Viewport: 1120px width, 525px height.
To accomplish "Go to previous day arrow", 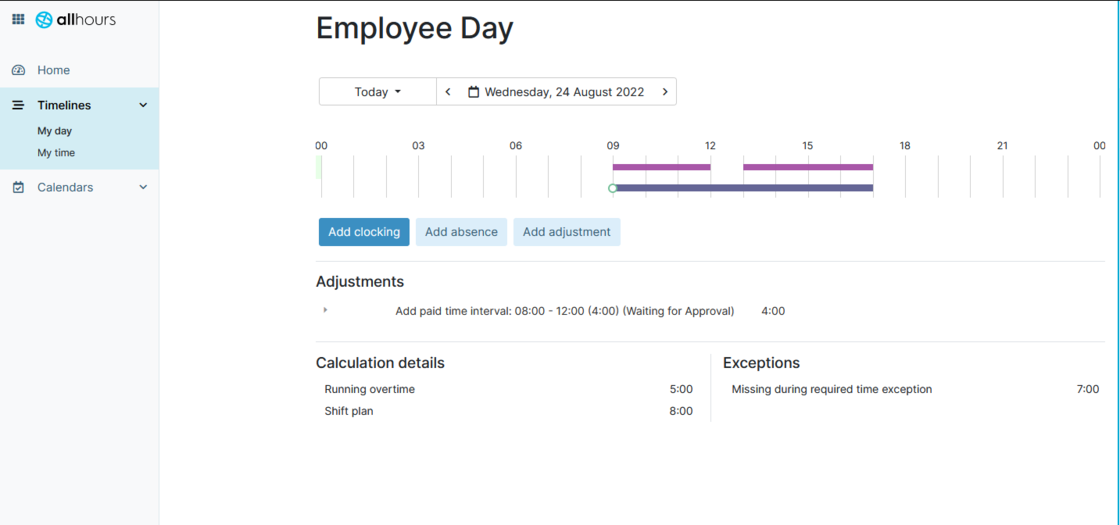I will (x=448, y=92).
